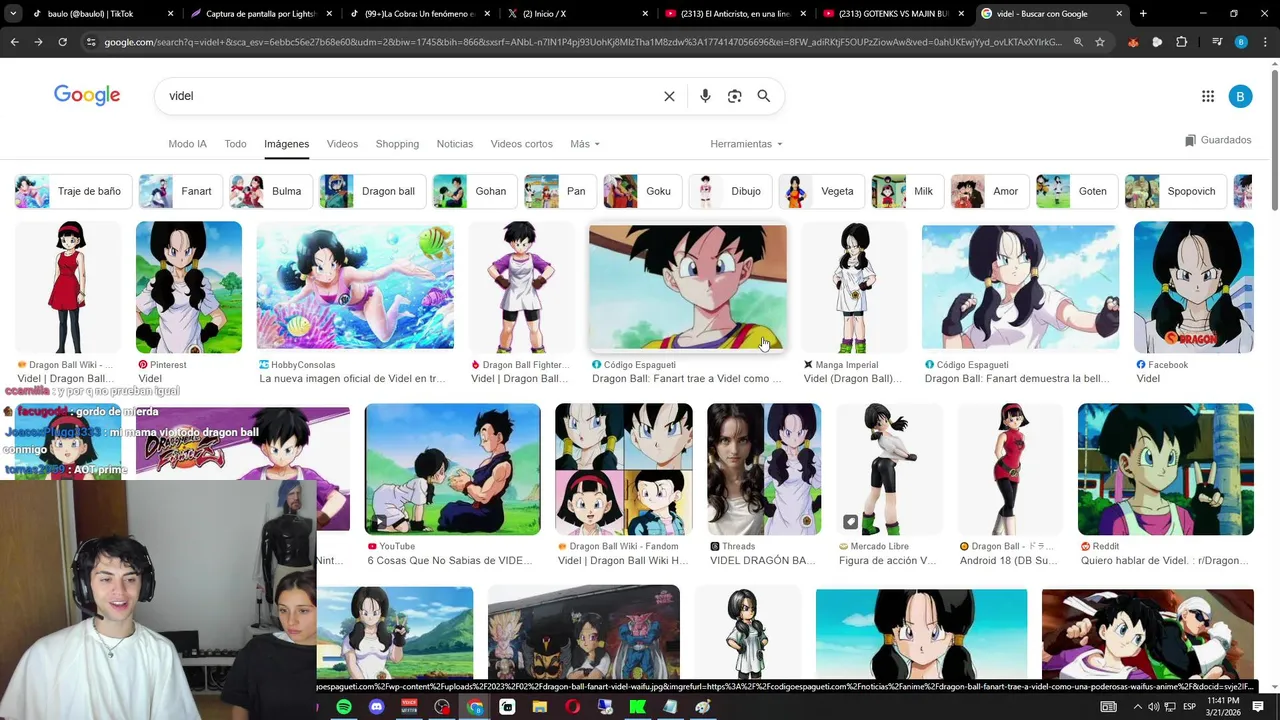Image resolution: width=1280 pixels, height=720 pixels.
Task: Expand the Herramientas dropdown
Action: [746, 144]
